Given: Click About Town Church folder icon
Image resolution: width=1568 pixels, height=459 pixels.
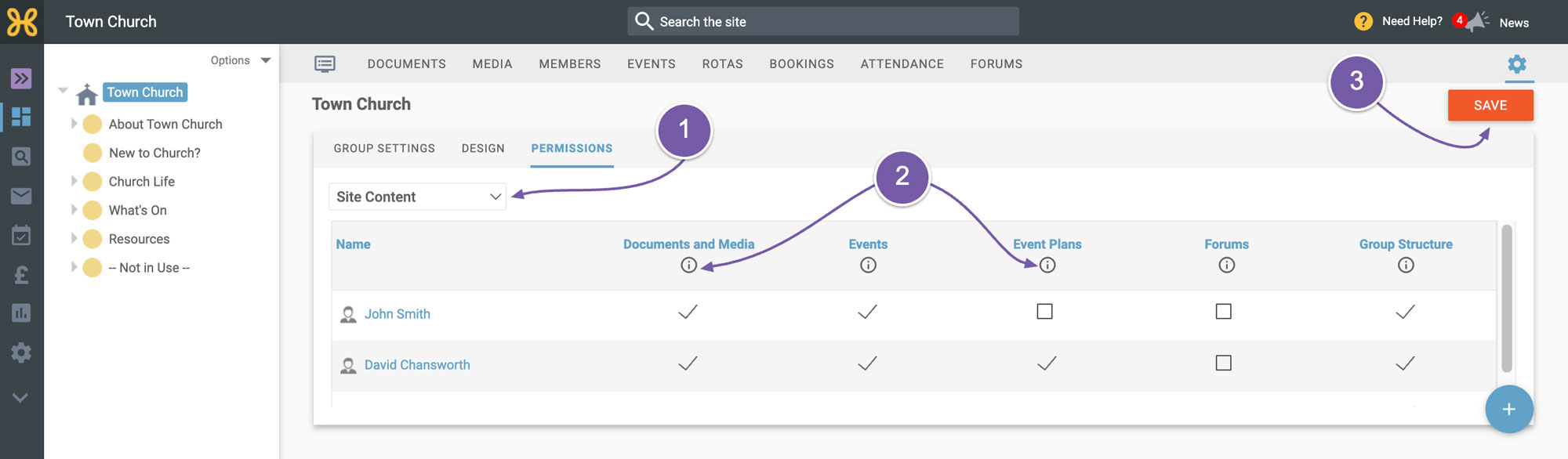Looking at the screenshot, I should click(x=93, y=125).
